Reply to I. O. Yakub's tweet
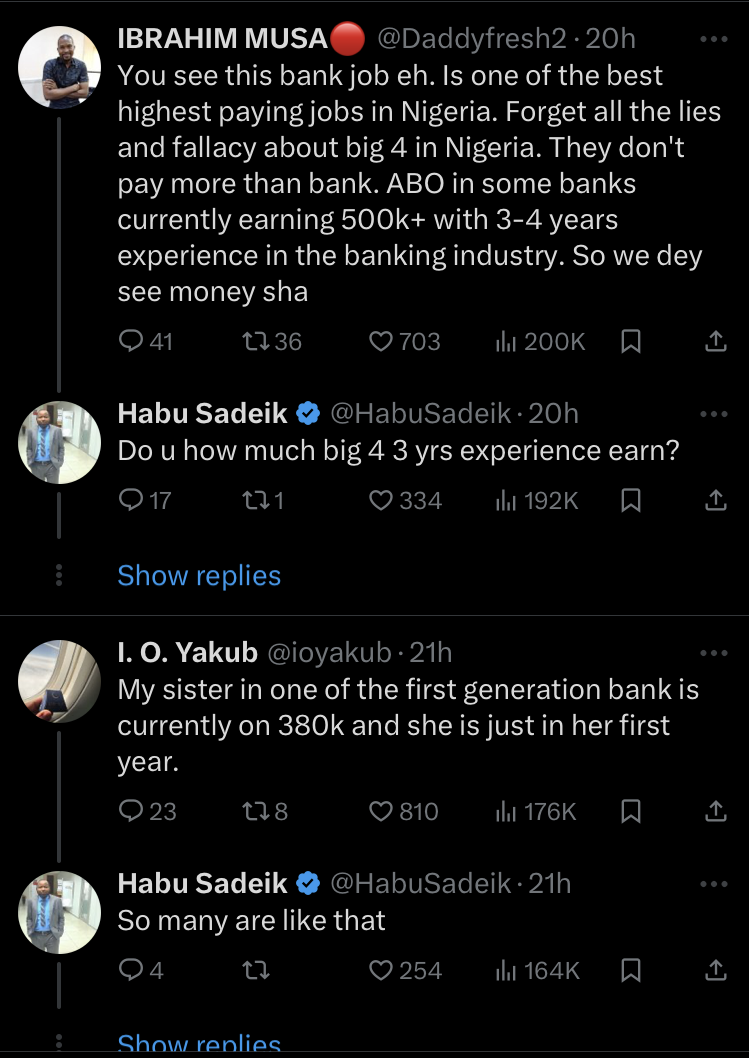 point(146,811)
